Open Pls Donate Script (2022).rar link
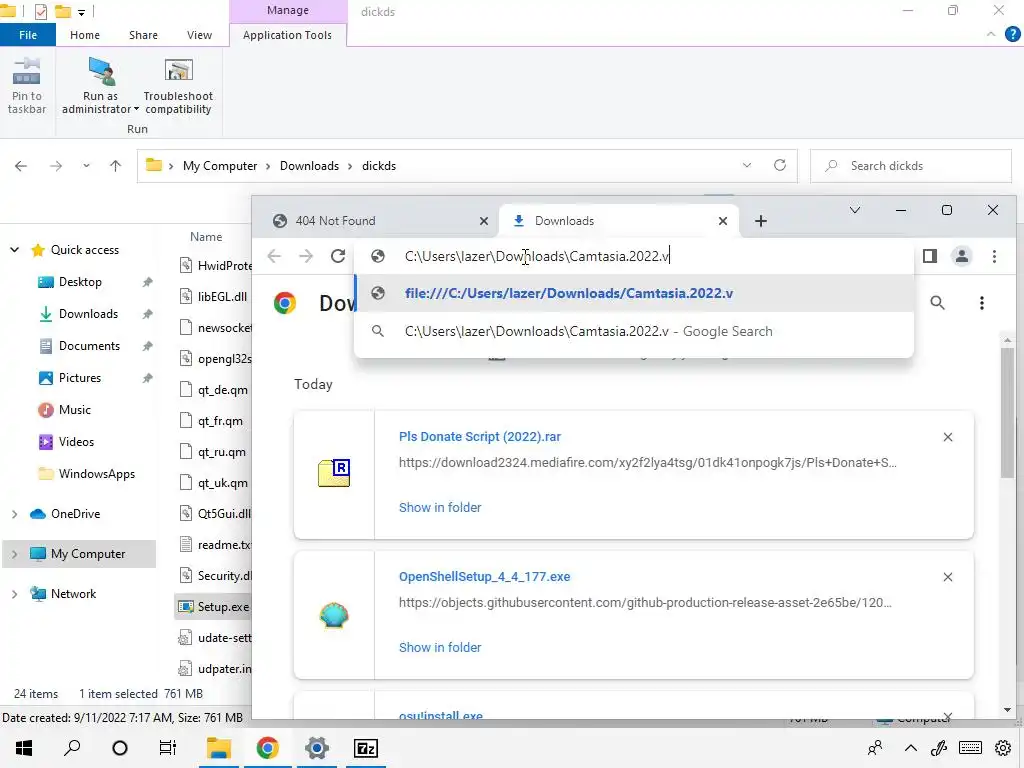This screenshot has height=768, width=1024. (479, 436)
